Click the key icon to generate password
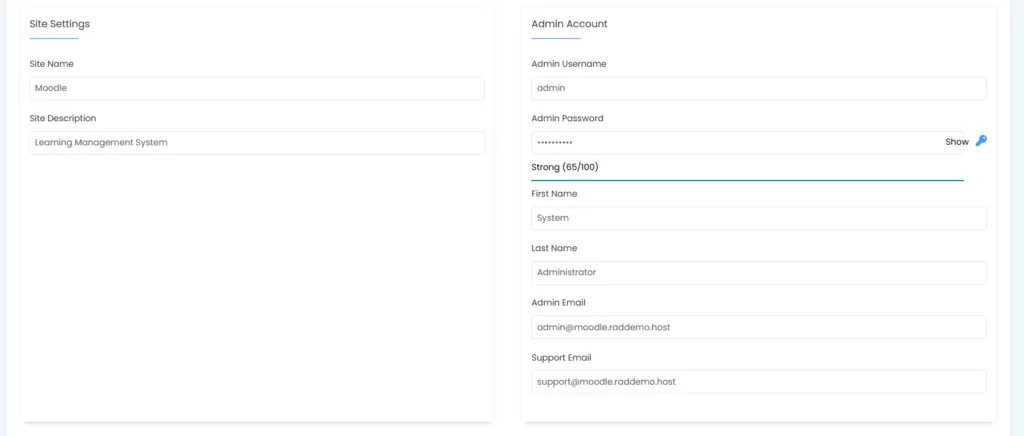 (981, 142)
